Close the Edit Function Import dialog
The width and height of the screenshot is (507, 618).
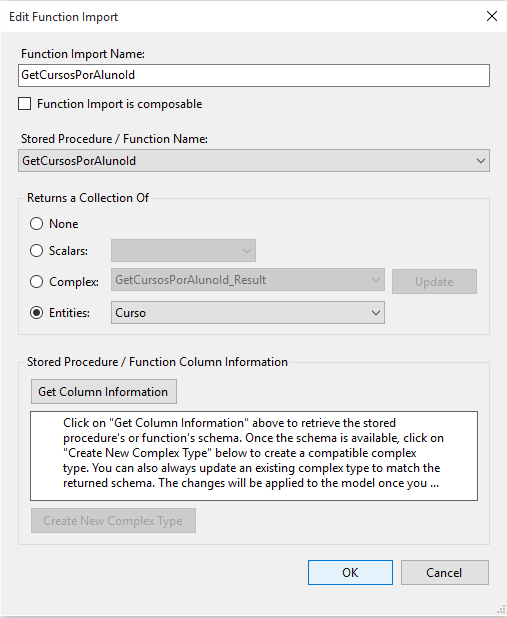coord(492,16)
